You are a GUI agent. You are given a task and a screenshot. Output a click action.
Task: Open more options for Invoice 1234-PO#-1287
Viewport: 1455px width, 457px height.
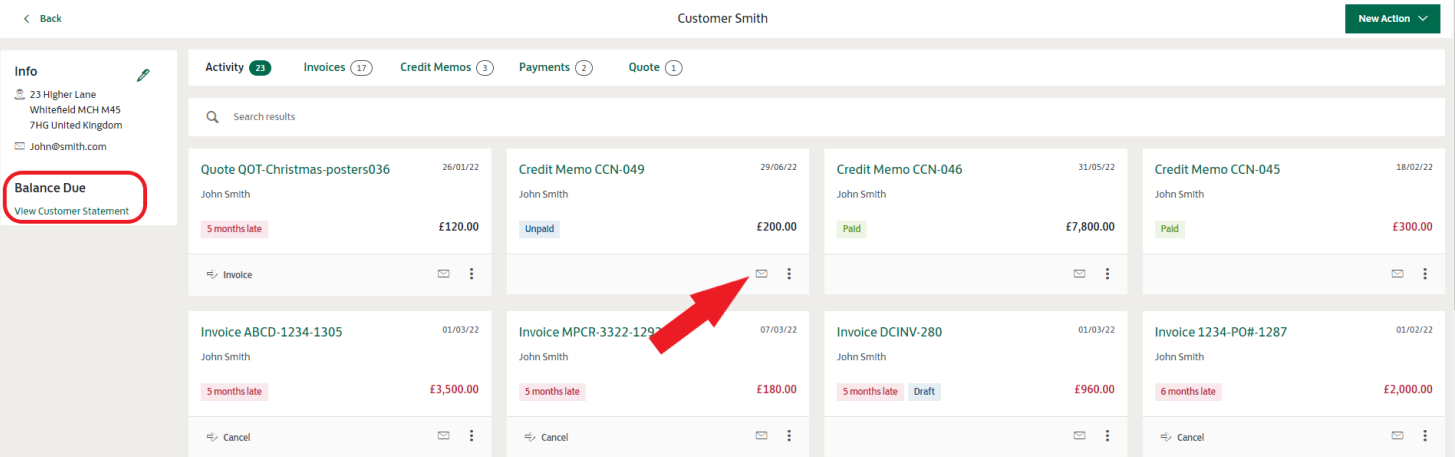coord(1425,435)
